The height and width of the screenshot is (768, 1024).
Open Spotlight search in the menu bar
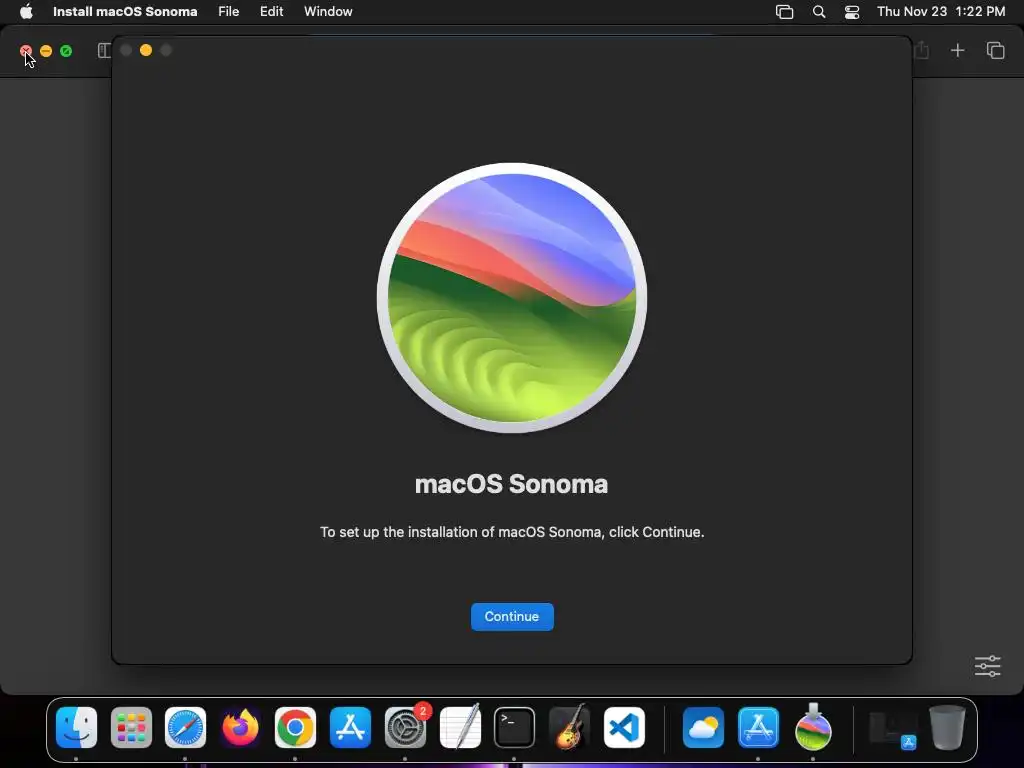[x=819, y=12]
